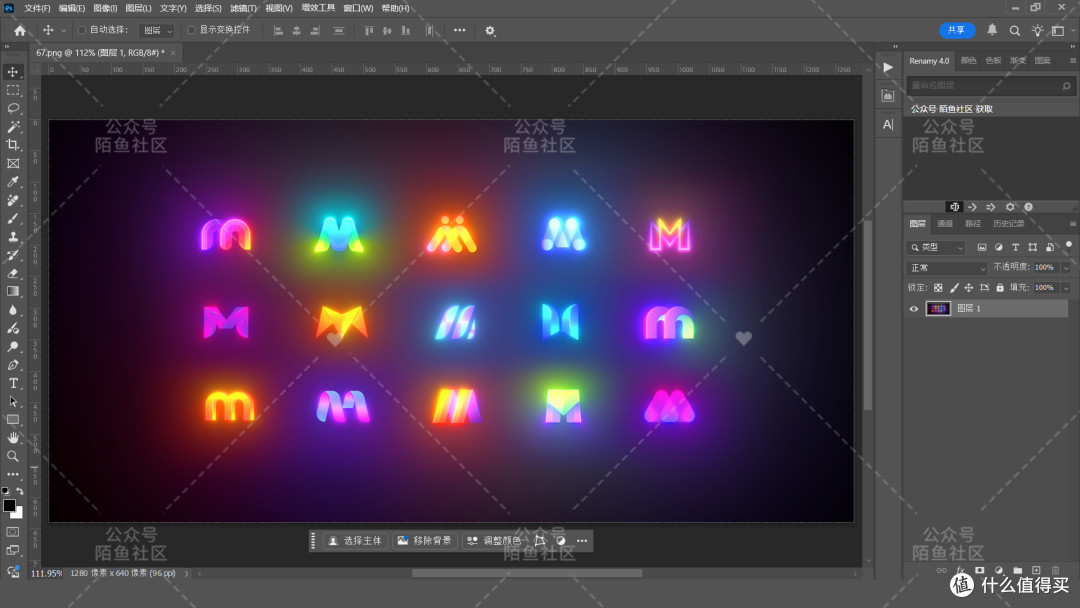Click the search magnifier icon at top right
This screenshot has width=1080, height=608.
(1015, 30)
